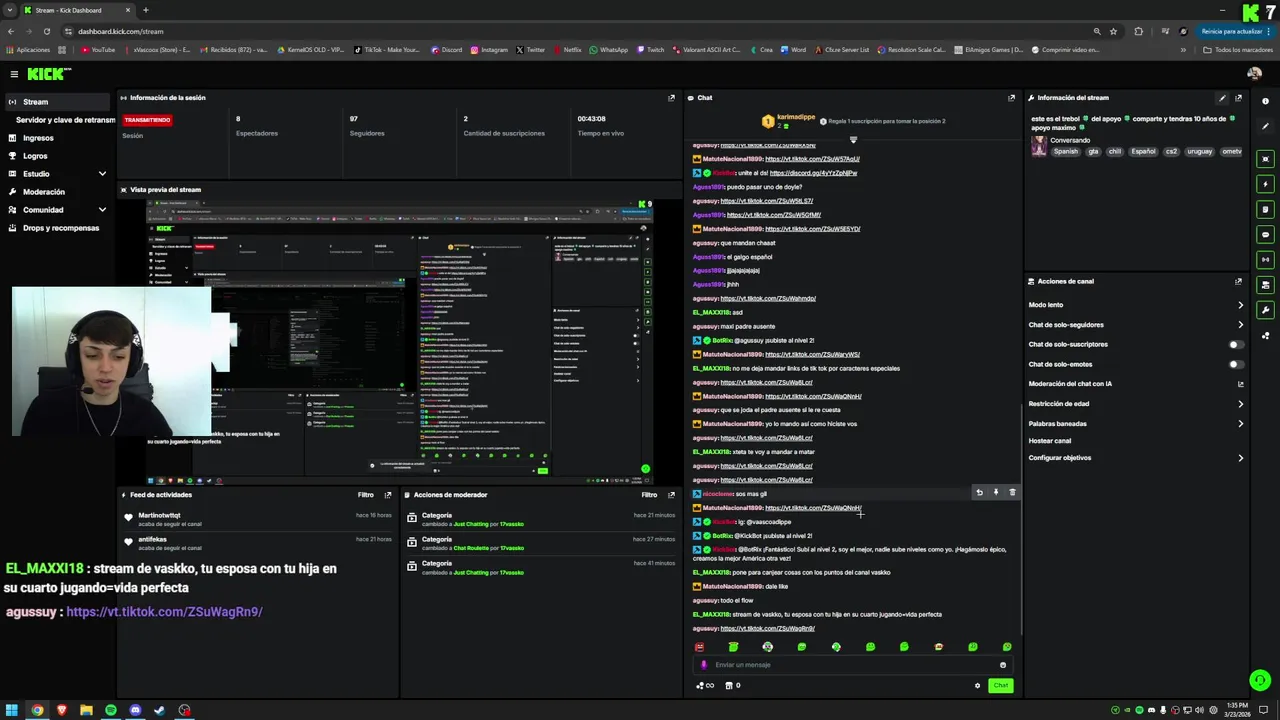The image size is (1280, 720).
Task: Pop out the Información de la sesión panel
Action: (671, 98)
